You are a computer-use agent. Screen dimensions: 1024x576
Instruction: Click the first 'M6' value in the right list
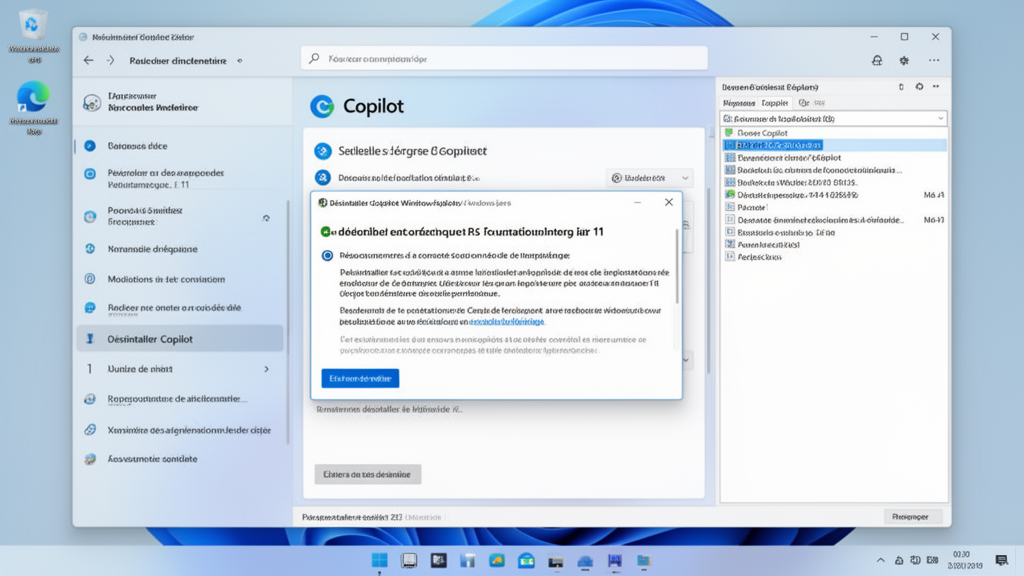[x=934, y=195]
